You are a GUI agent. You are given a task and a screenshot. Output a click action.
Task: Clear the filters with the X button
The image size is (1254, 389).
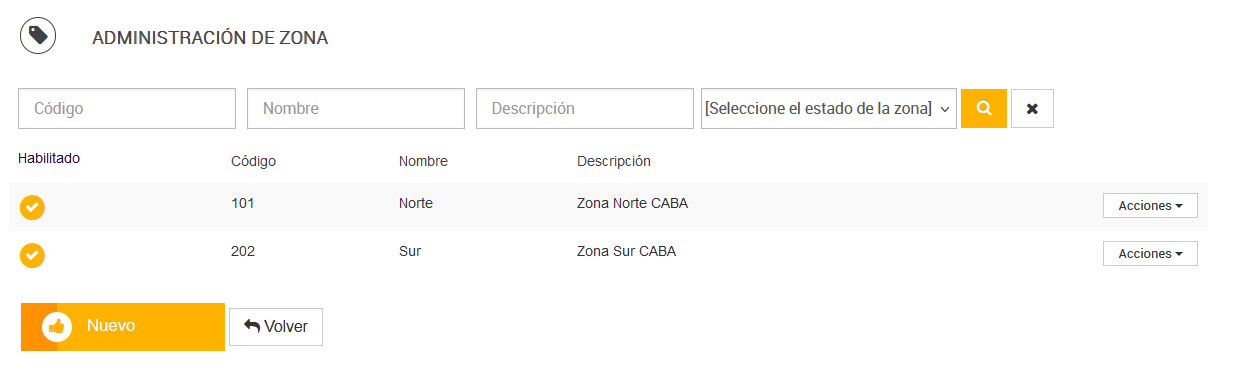tap(1032, 108)
